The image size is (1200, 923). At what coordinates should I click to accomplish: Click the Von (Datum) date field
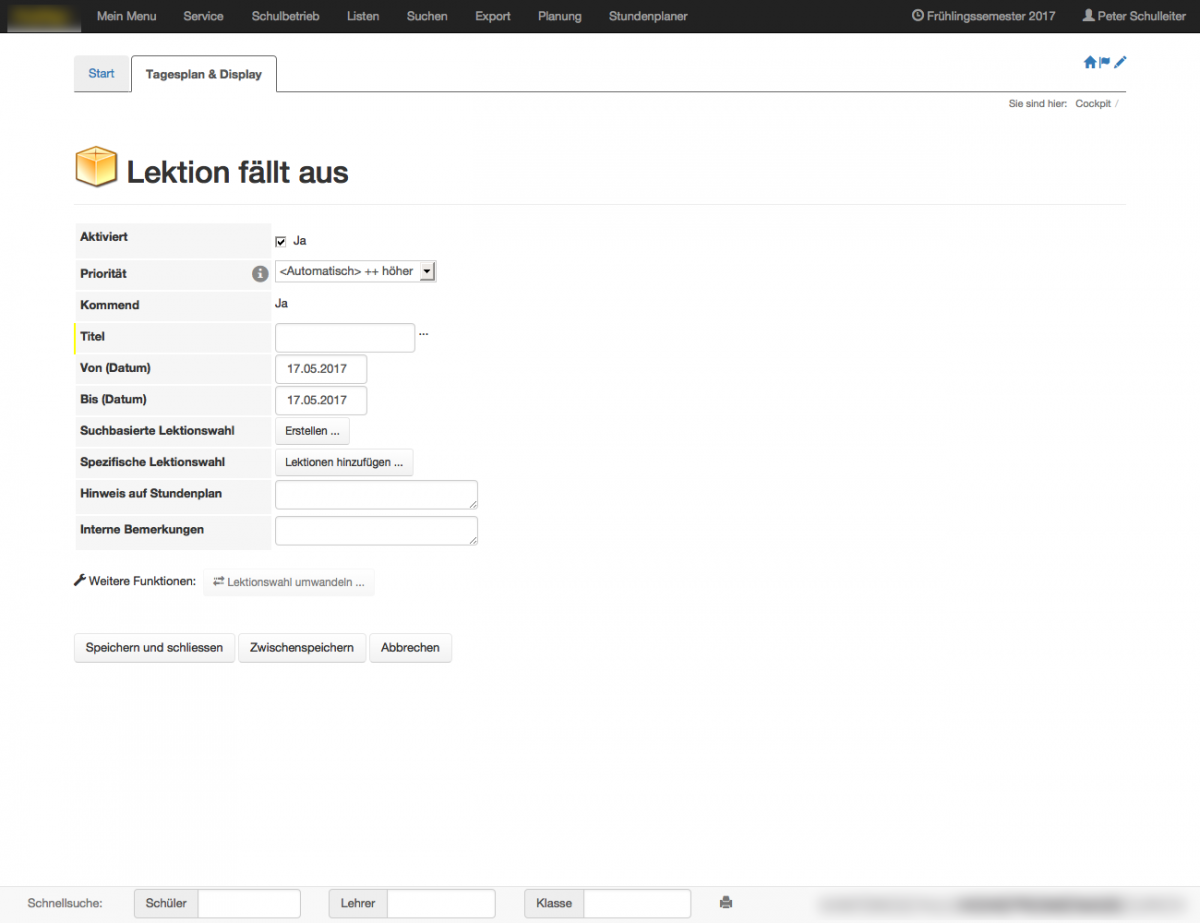click(321, 369)
